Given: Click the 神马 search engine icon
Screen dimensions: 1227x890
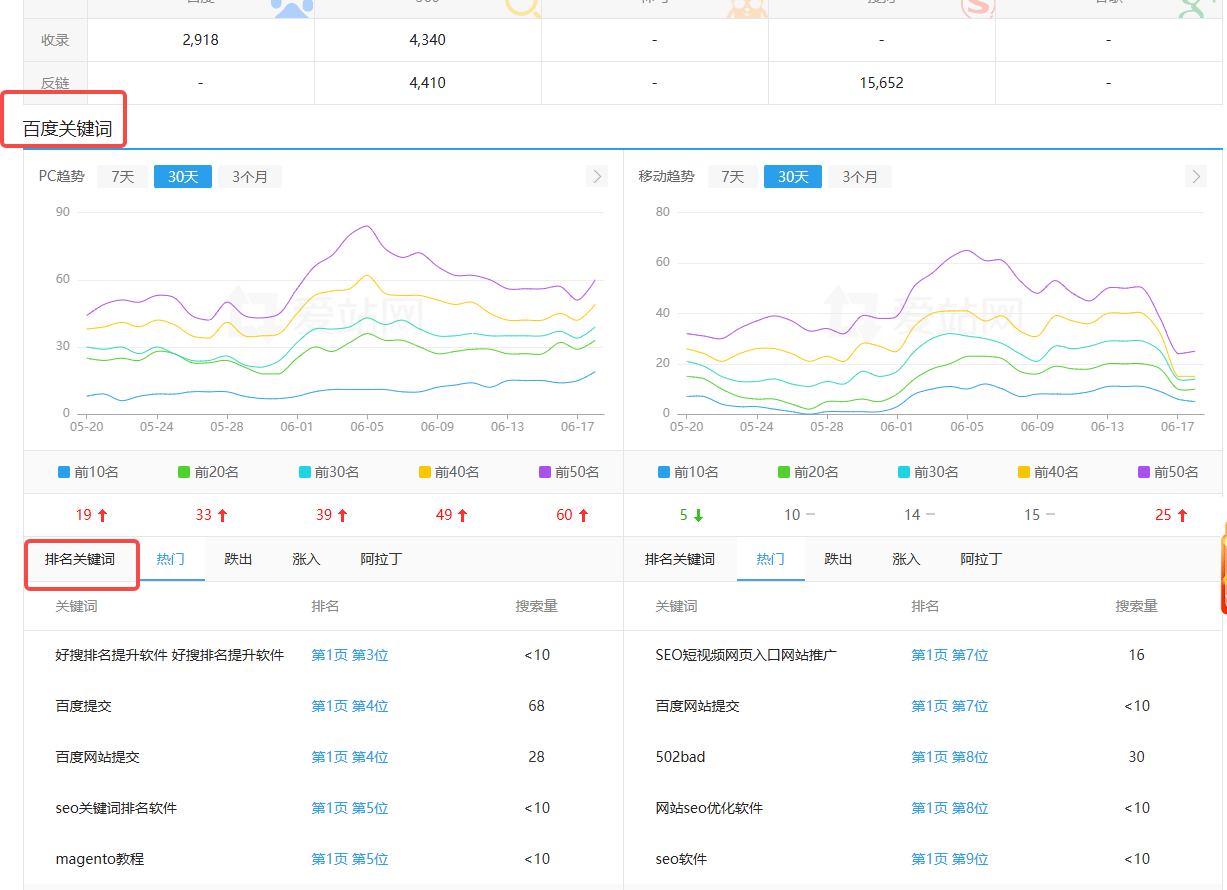Looking at the screenshot, I should (x=748, y=8).
